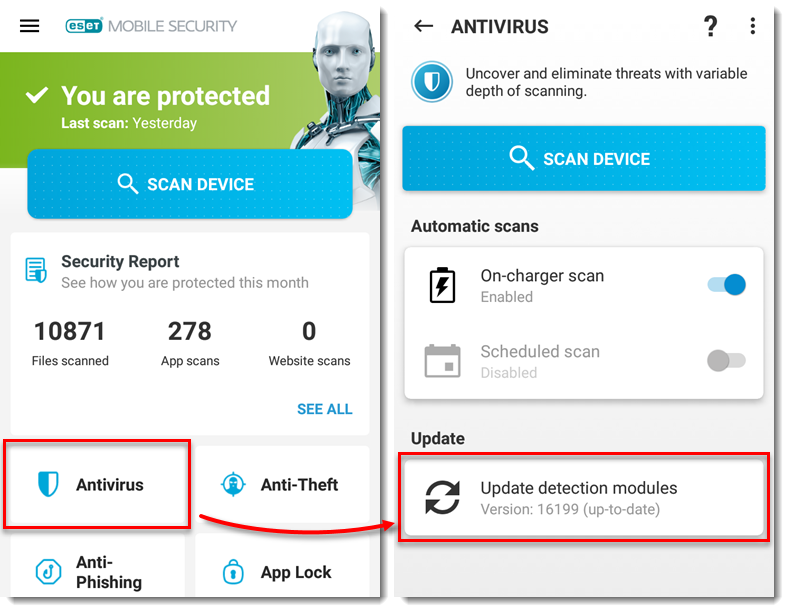The height and width of the screenshot is (613, 789).
Task: Enable the Scheduled scan toggle
Action: [x=727, y=361]
